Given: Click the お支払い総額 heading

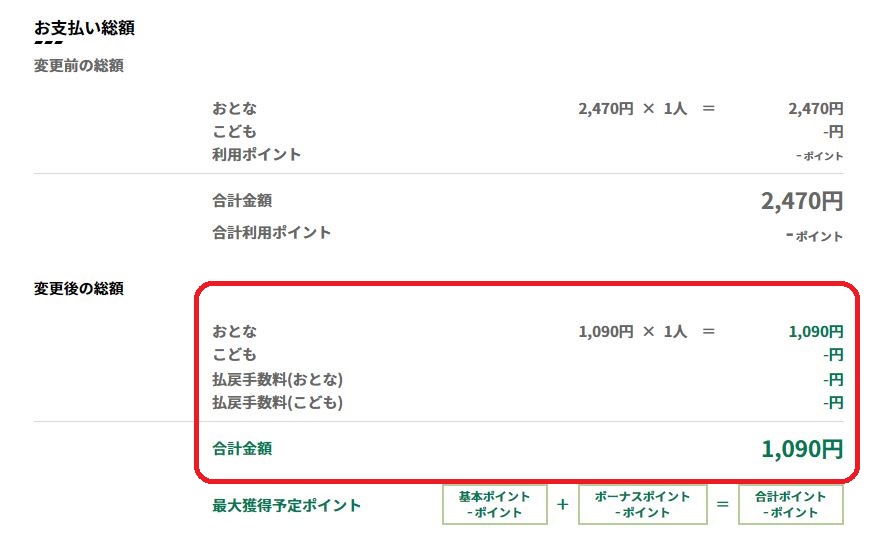Looking at the screenshot, I should click(x=84, y=28).
